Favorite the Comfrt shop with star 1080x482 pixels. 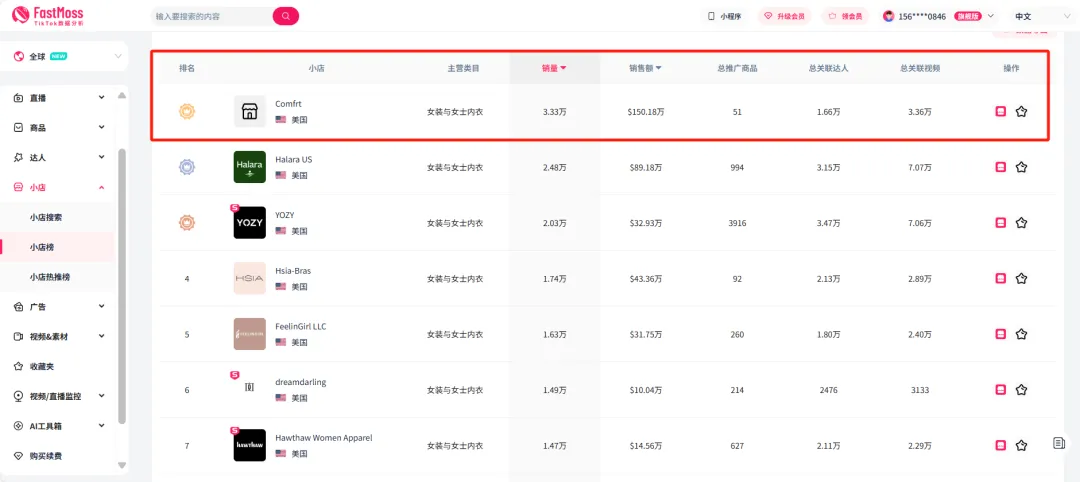1021,112
